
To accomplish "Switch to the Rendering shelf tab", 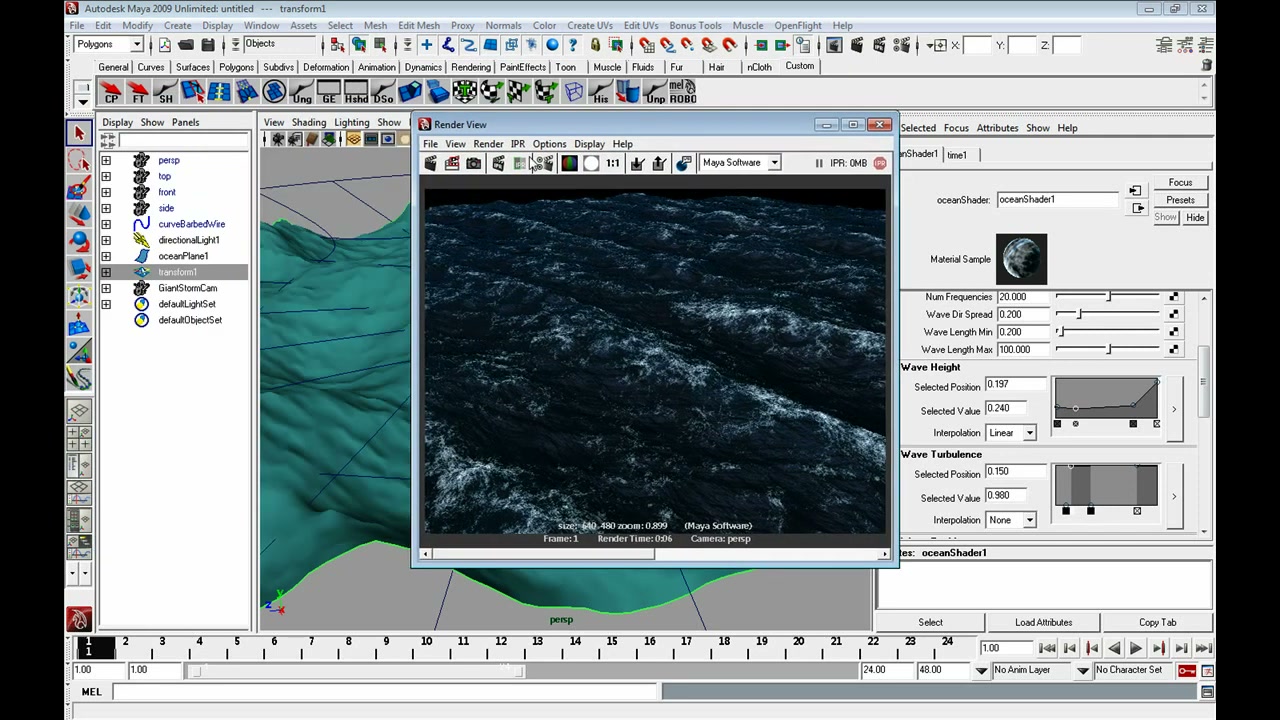I will (x=470, y=67).
